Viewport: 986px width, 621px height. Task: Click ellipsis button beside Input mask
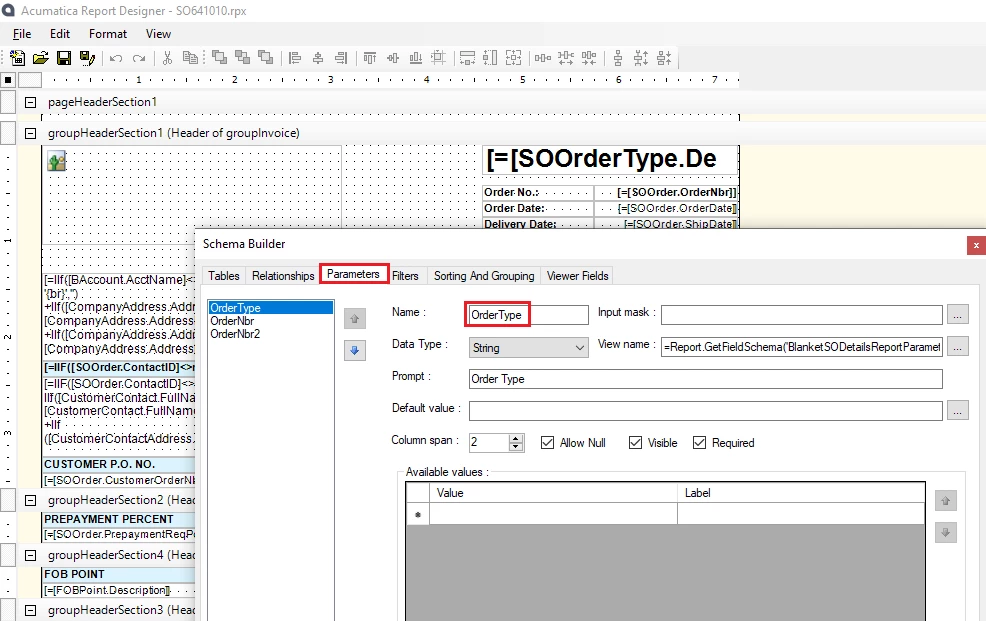(958, 314)
